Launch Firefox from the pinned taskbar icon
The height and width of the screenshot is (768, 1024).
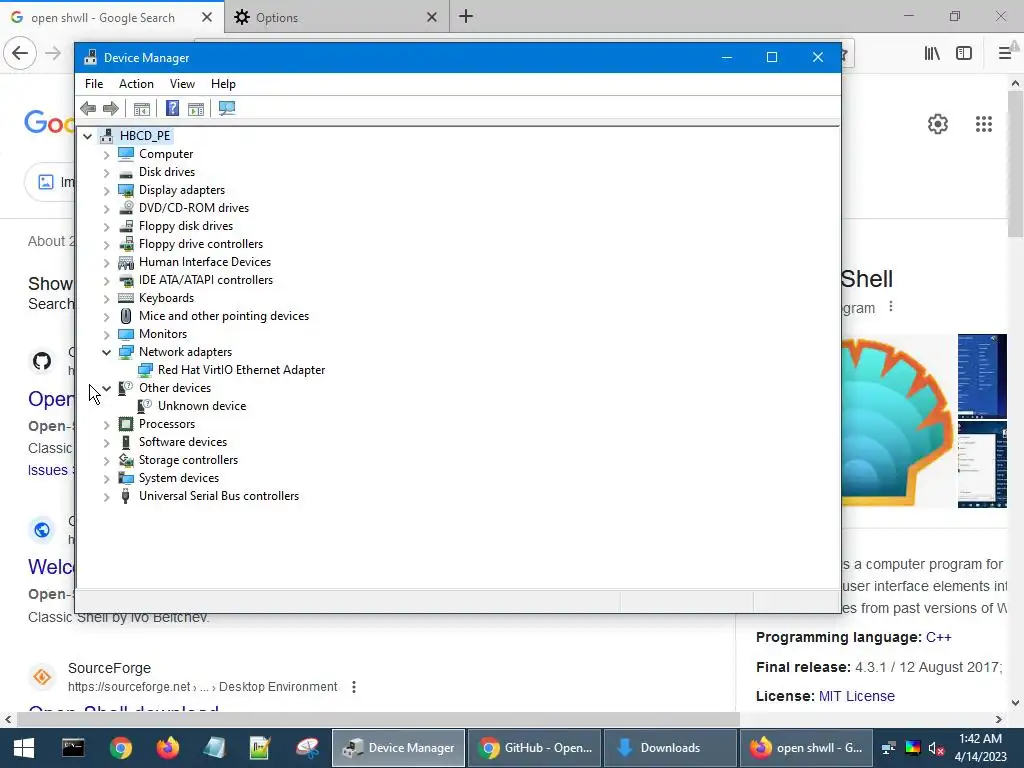(167, 748)
